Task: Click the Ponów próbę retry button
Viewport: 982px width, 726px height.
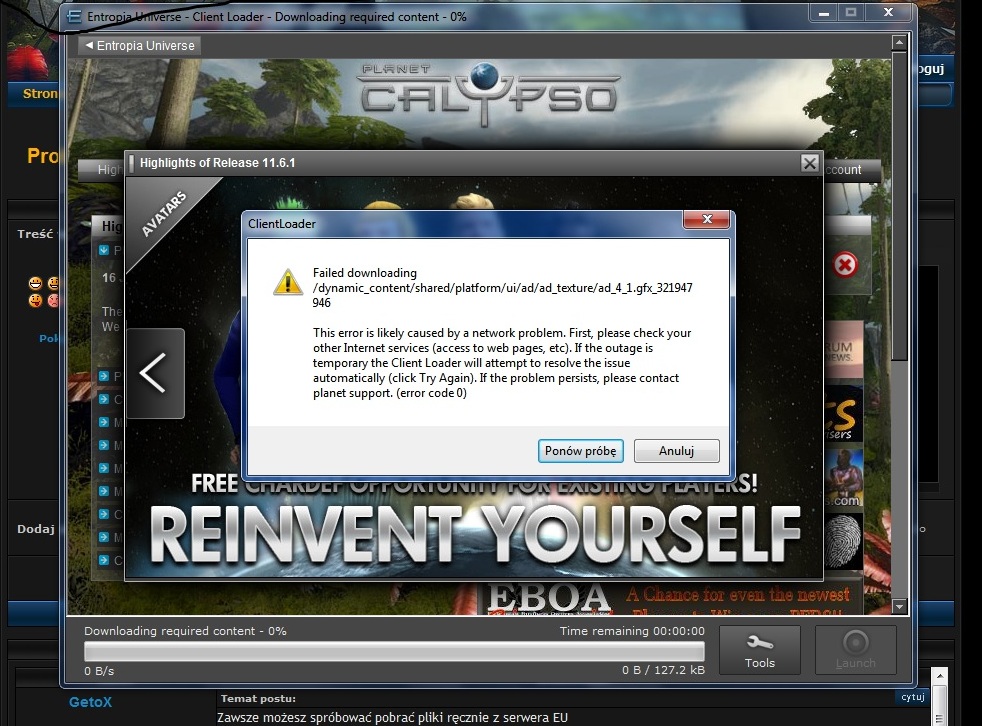Action: click(x=581, y=451)
